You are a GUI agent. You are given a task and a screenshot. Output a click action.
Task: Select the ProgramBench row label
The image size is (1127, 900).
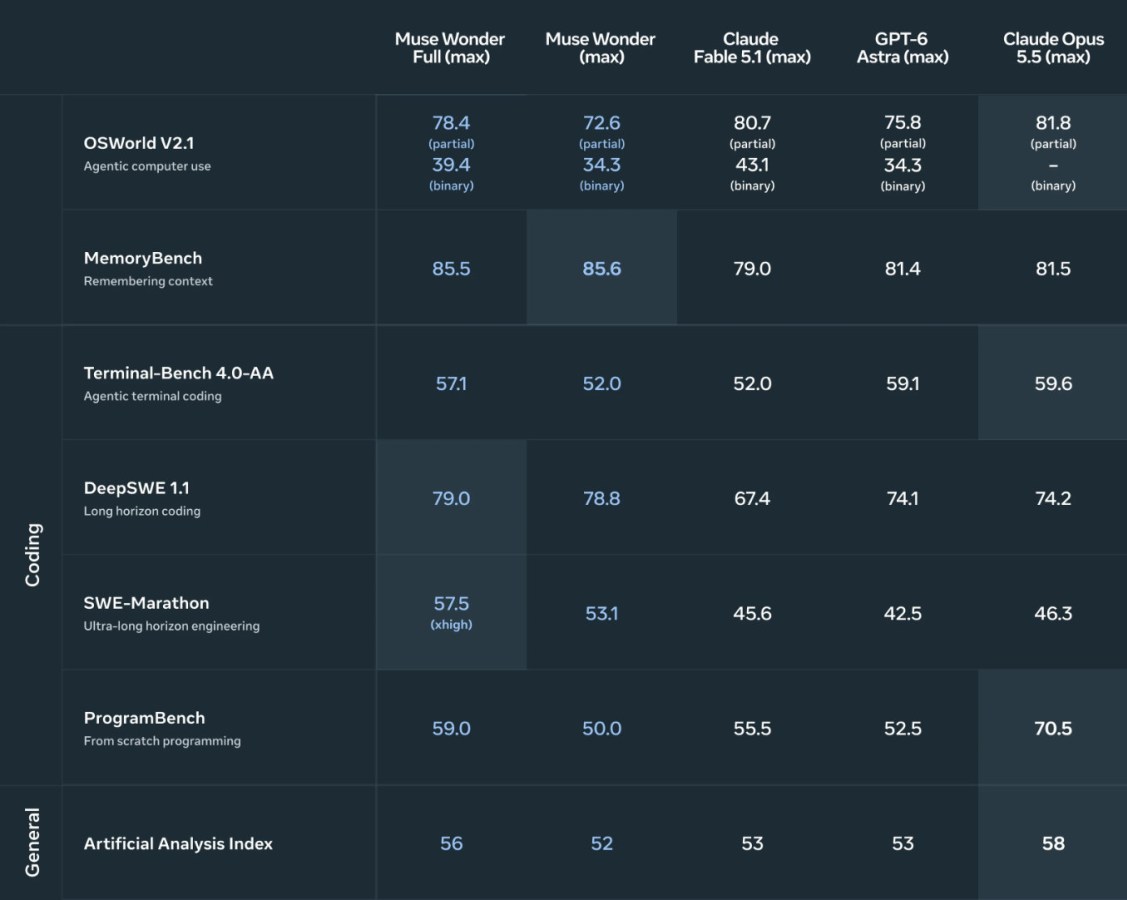point(144,718)
